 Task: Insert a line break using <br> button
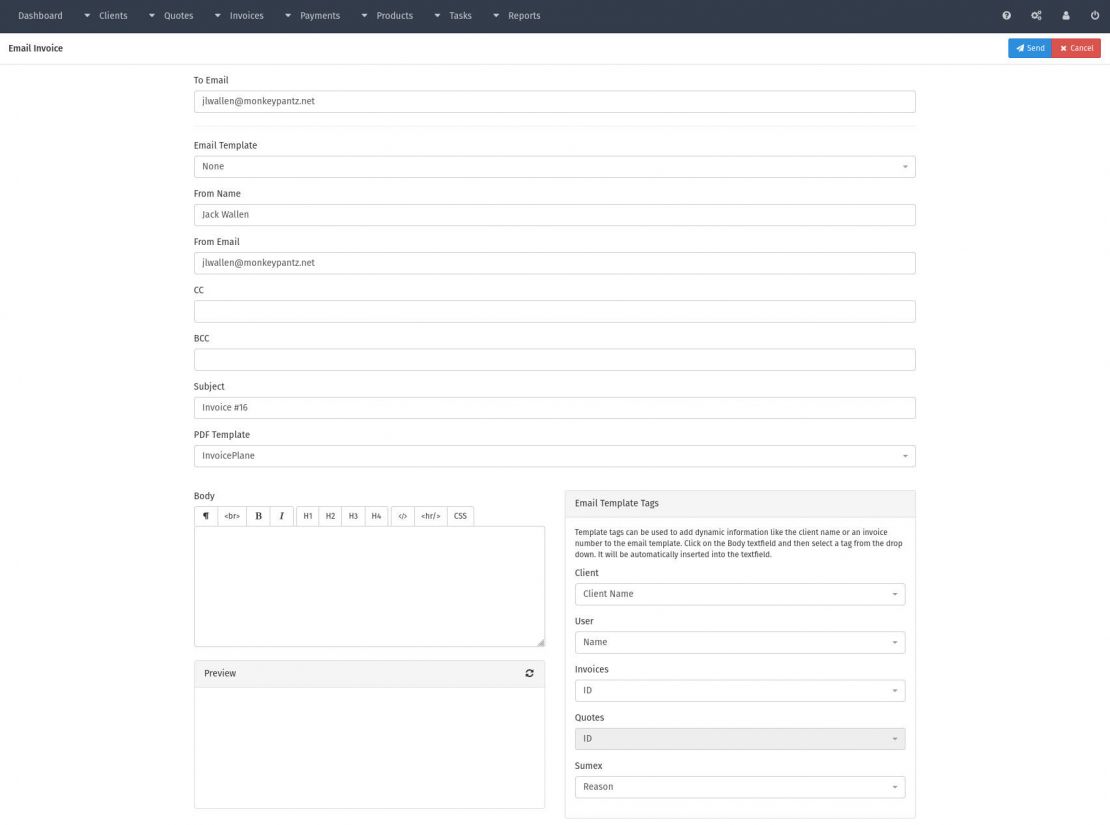click(x=231, y=515)
